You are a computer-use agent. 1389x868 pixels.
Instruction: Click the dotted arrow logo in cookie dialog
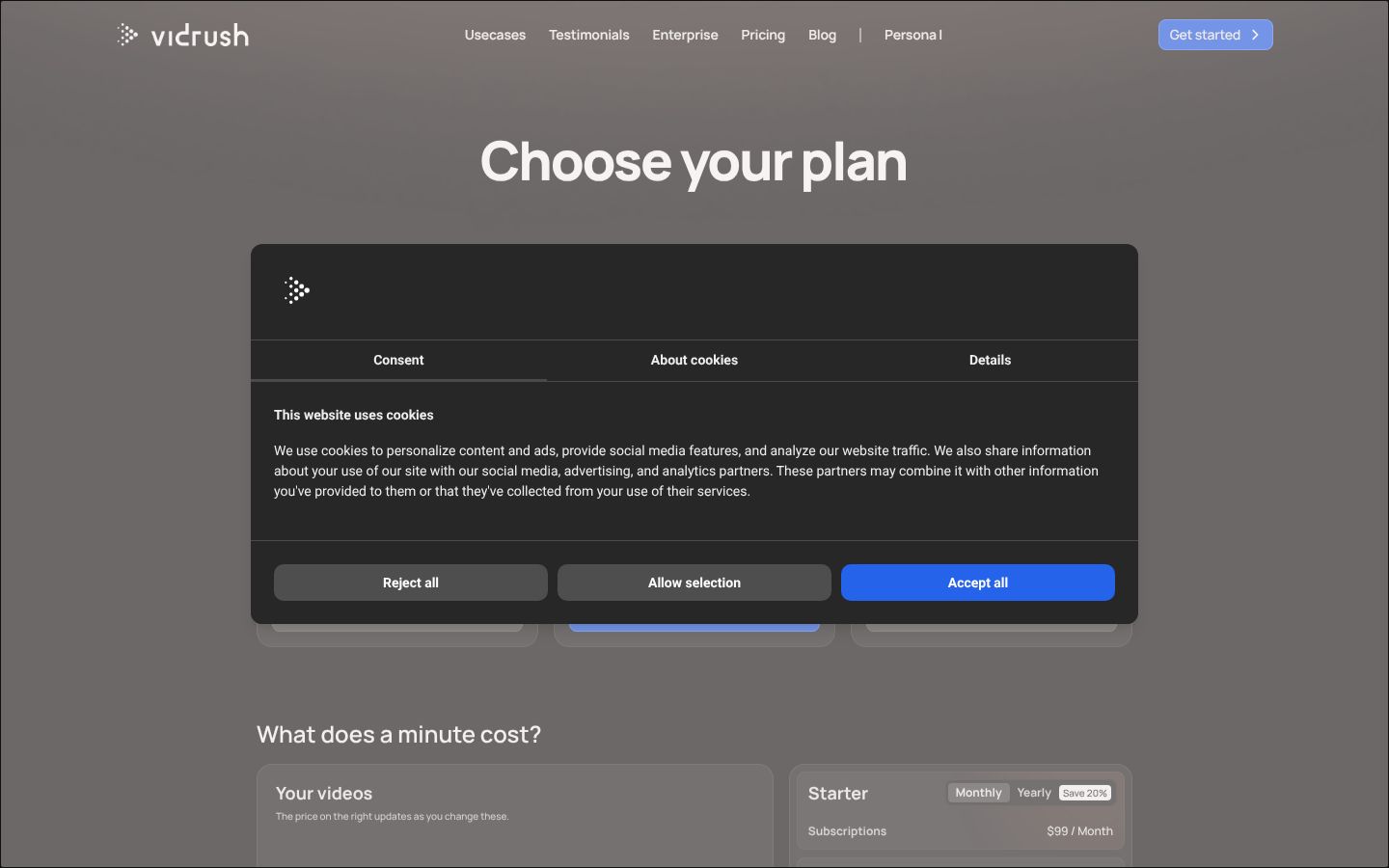297,290
